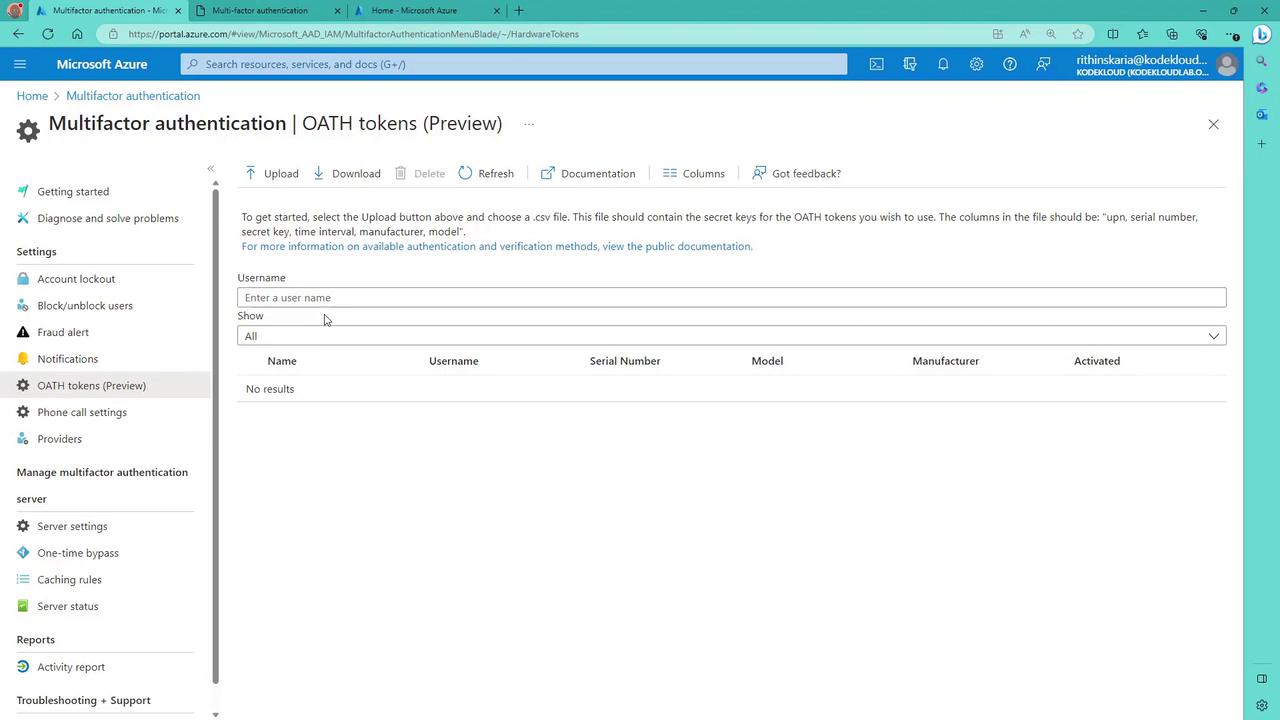The height and width of the screenshot is (720, 1280).
Task: Open Server status page
Action: [x=68, y=607]
